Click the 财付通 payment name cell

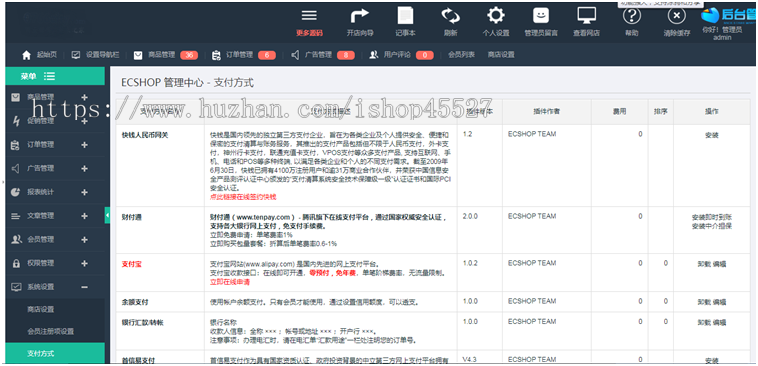(x=131, y=218)
